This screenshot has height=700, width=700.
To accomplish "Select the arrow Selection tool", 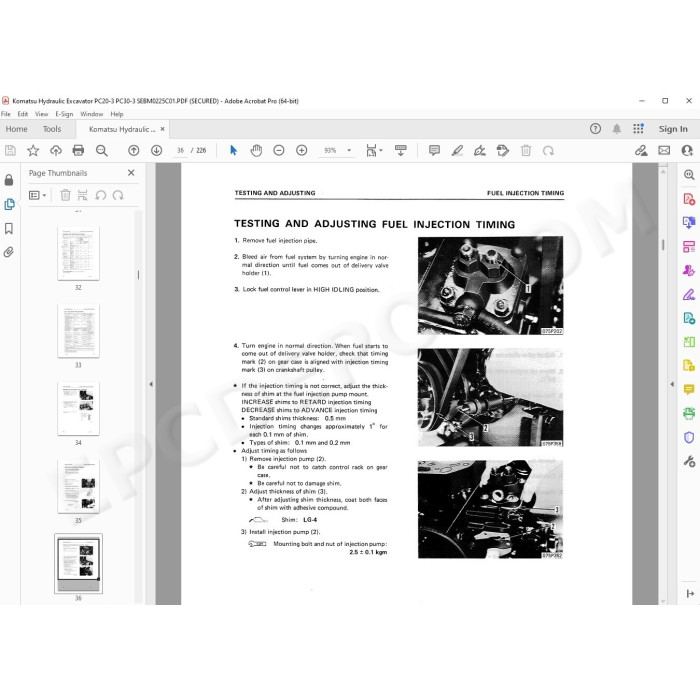I will click(x=233, y=150).
